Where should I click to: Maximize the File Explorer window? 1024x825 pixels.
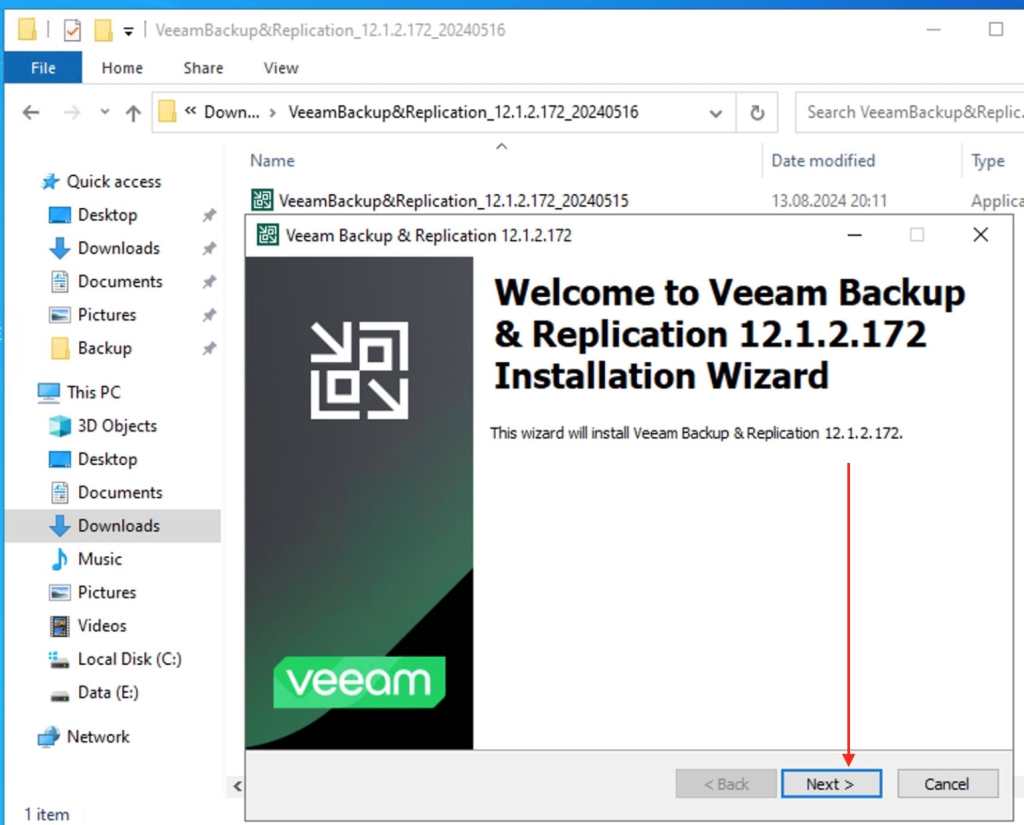pos(996,29)
